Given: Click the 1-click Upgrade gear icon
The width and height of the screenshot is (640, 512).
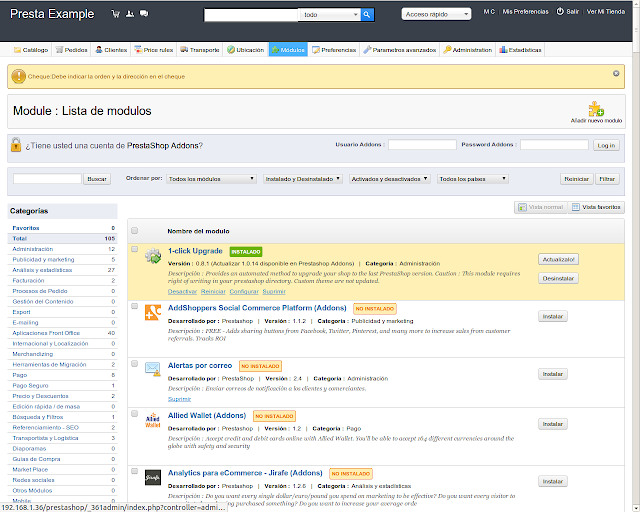Looking at the screenshot, I should 153,256.
